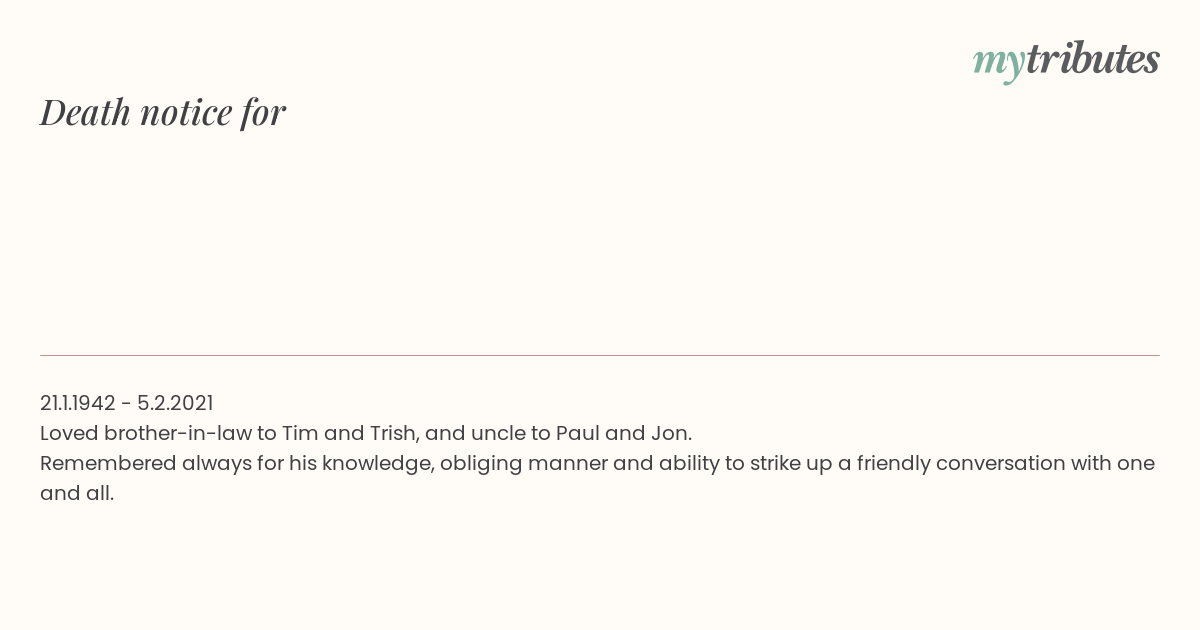1200x630 pixels.
Task: Click the horizontal divider line
Action: point(600,355)
